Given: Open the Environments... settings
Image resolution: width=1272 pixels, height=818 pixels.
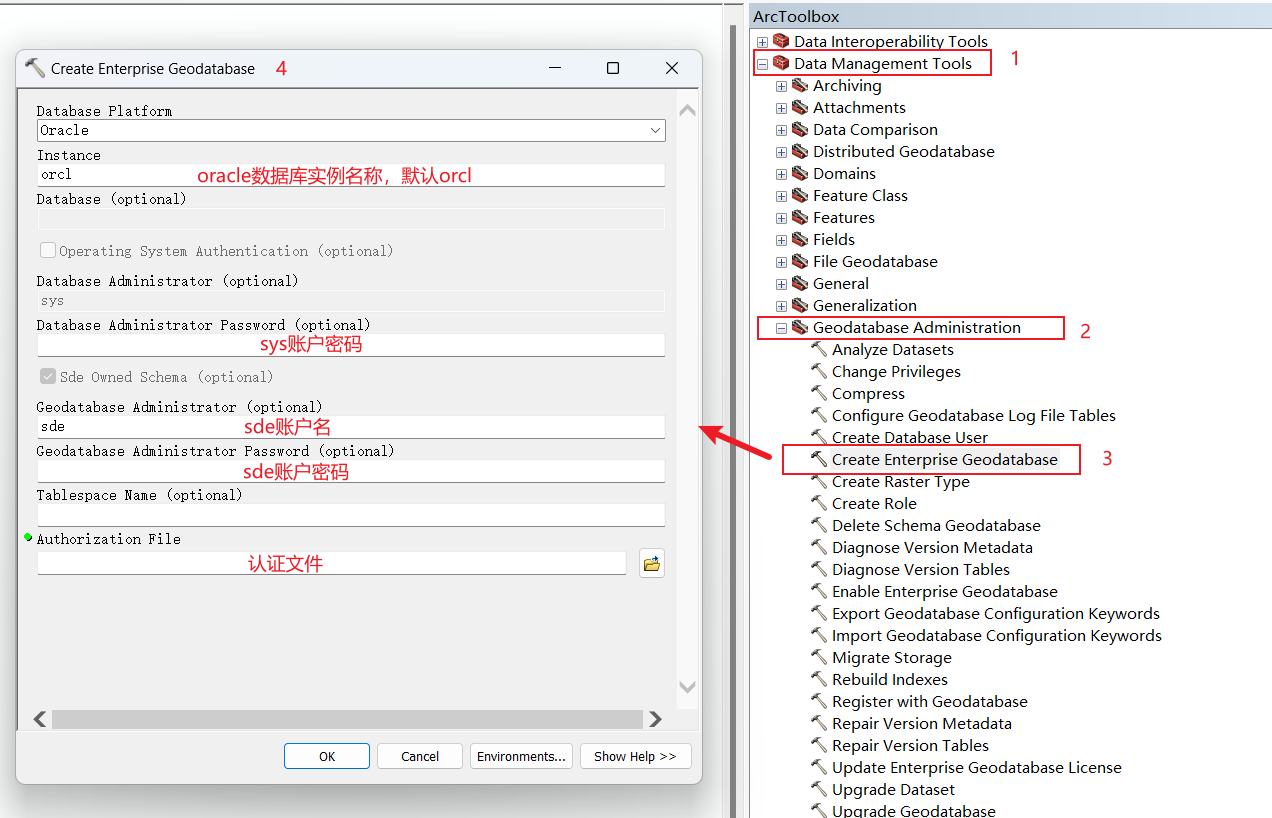Looking at the screenshot, I should [x=521, y=756].
